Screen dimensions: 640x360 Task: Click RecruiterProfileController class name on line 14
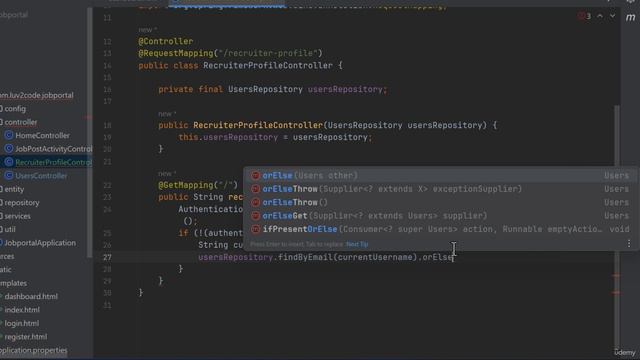(x=268, y=66)
